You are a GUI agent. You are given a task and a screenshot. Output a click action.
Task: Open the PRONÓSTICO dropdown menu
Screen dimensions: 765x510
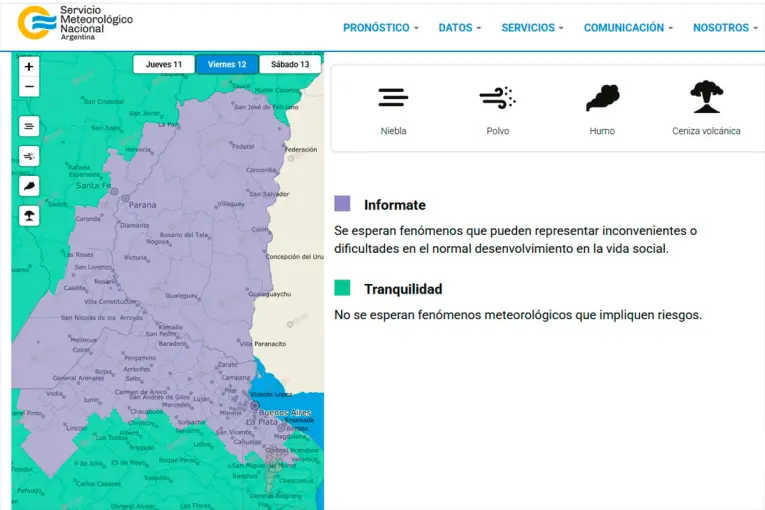pyautogui.click(x=381, y=28)
